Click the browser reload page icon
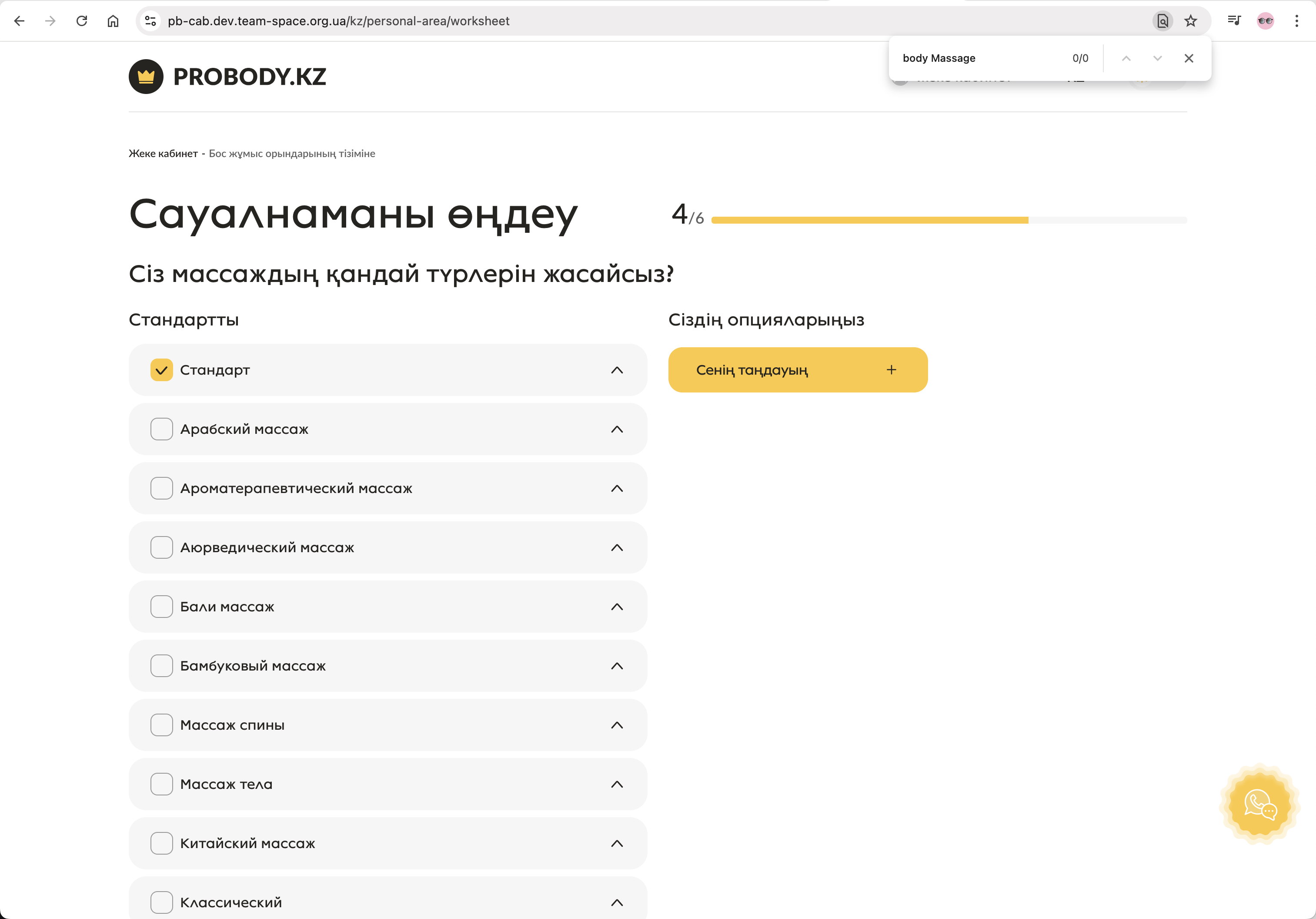Viewport: 1316px width, 919px height. click(82, 21)
